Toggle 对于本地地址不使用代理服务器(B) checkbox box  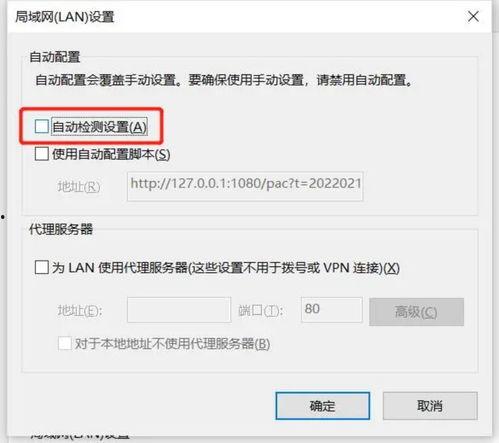click(x=65, y=343)
